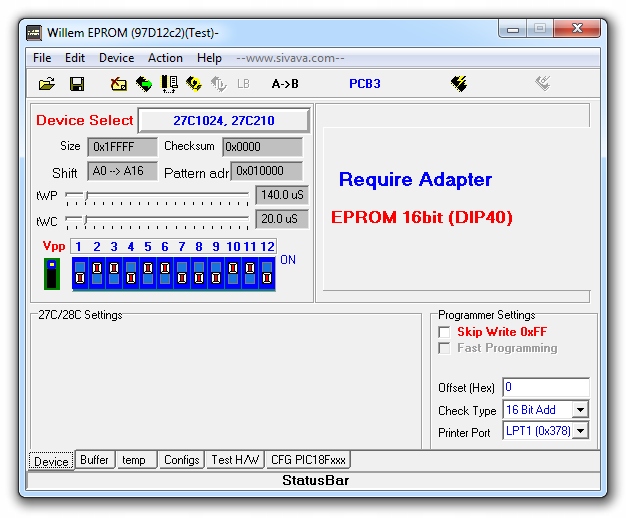Image resolution: width=627 pixels, height=518 pixels.
Task: Open the Device menu
Action: pos(116,58)
